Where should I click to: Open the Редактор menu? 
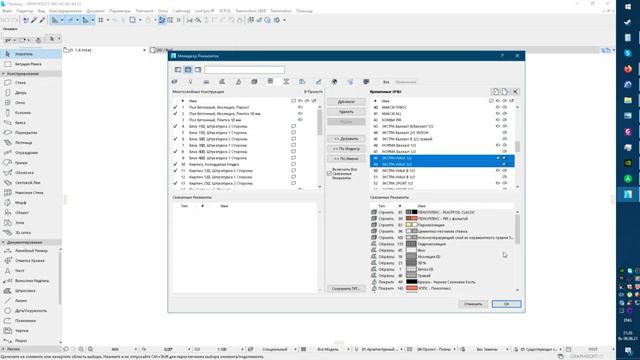[x=24, y=11]
